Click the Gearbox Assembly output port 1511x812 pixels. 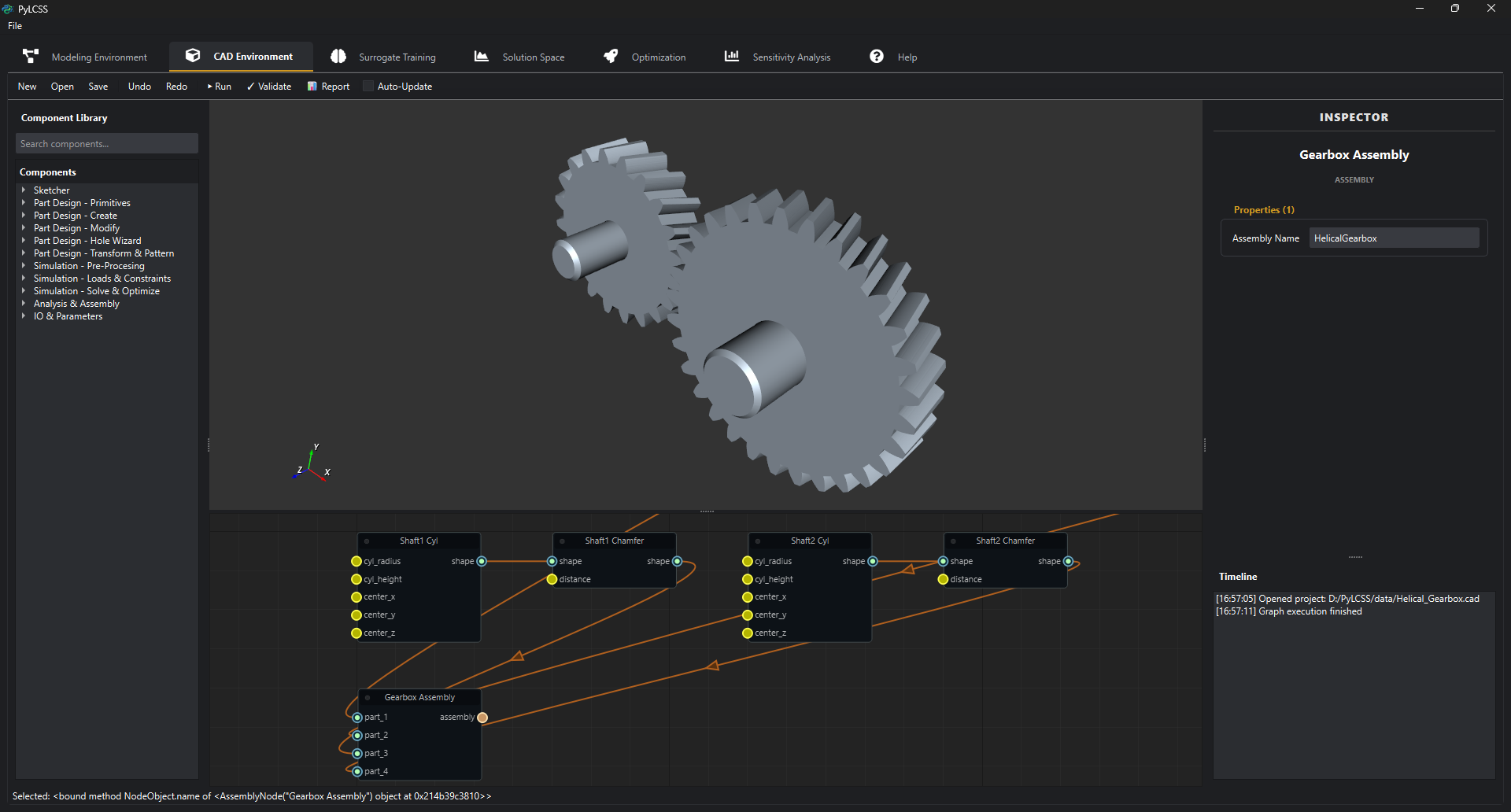[x=482, y=718]
